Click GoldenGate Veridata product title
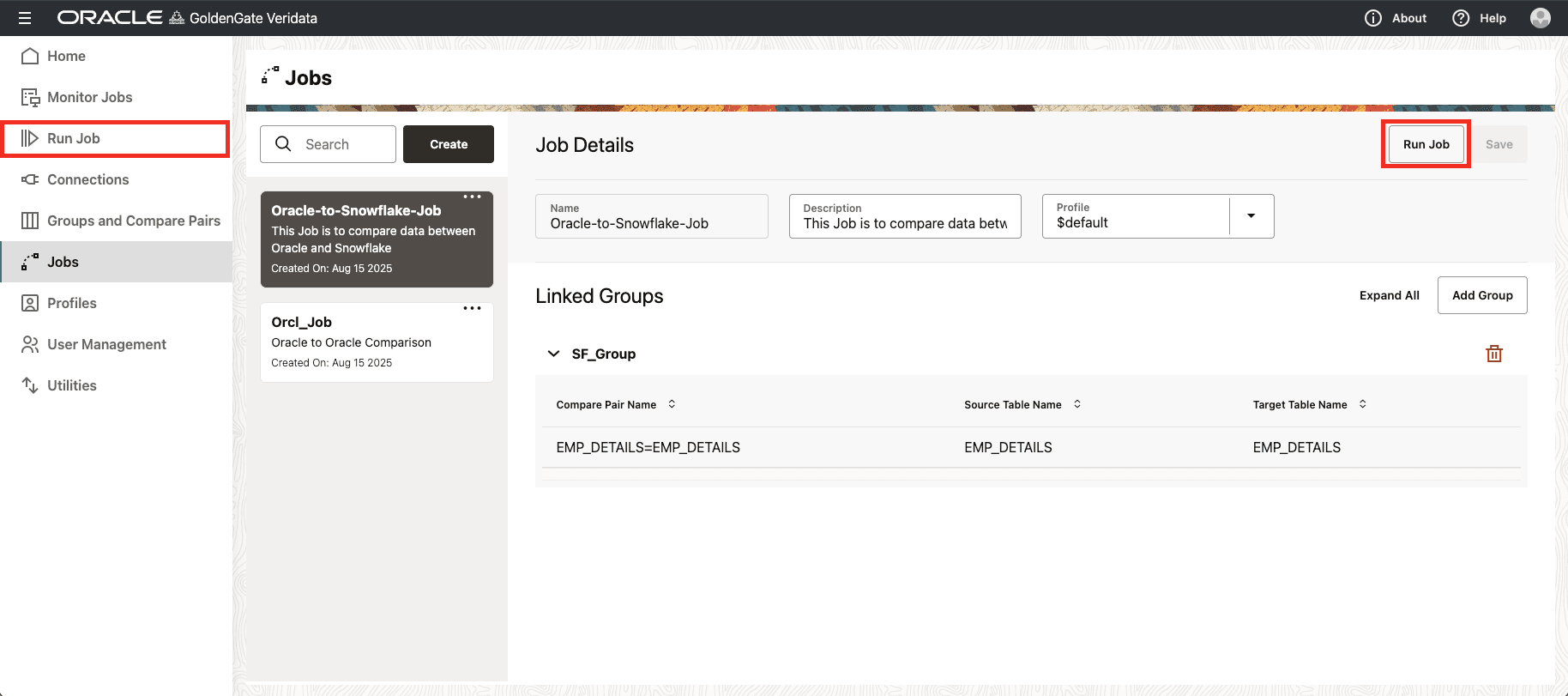 pyautogui.click(x=253, y=18)
